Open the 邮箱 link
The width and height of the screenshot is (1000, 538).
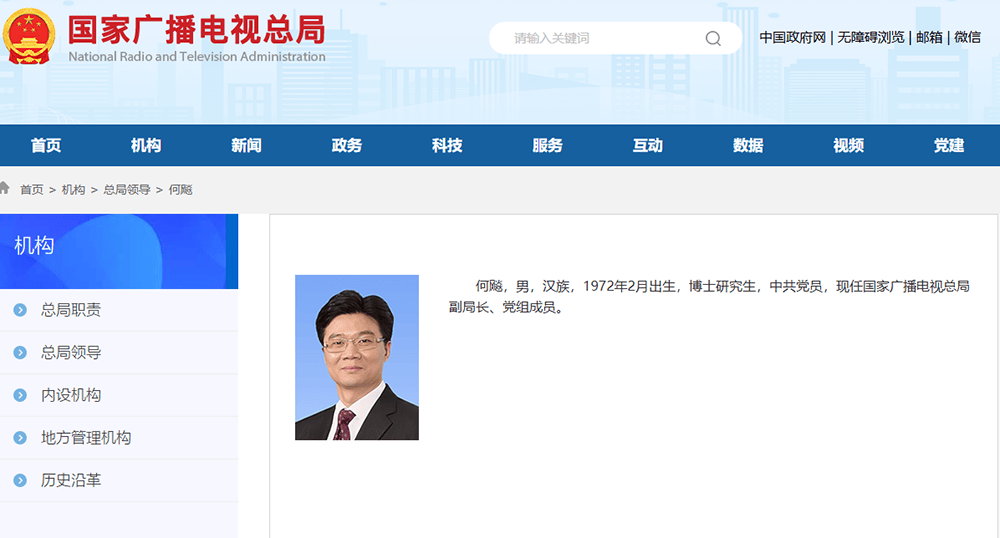pyautogui.click(x=929, y=38)
